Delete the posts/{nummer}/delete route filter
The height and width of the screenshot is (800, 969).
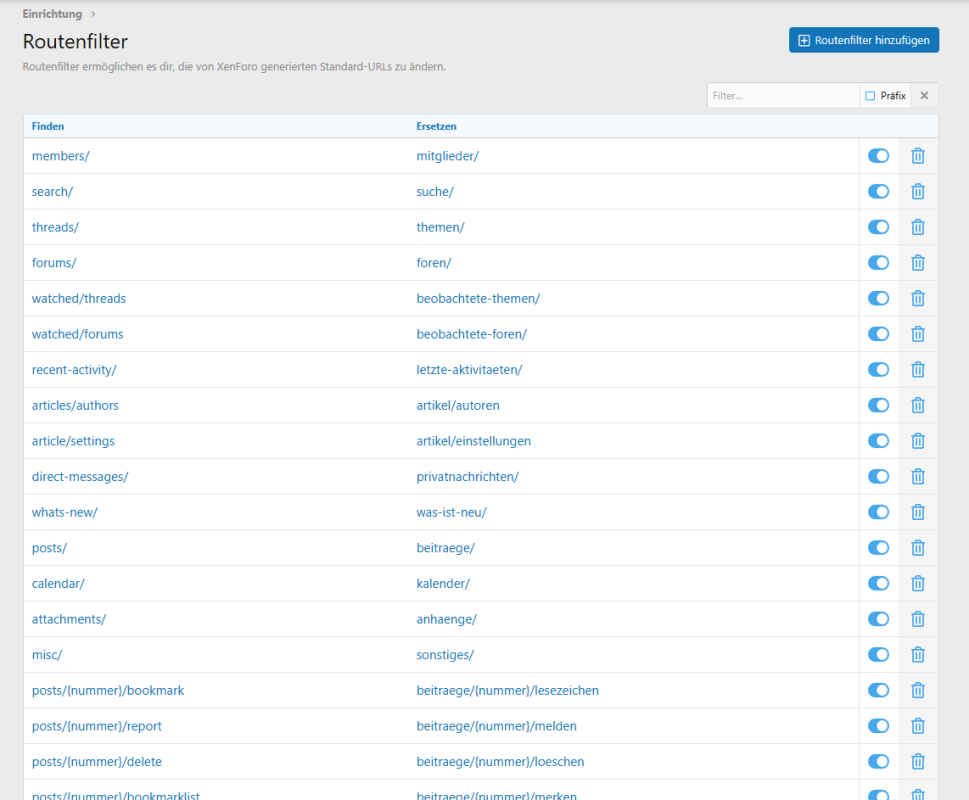(918, 762)
